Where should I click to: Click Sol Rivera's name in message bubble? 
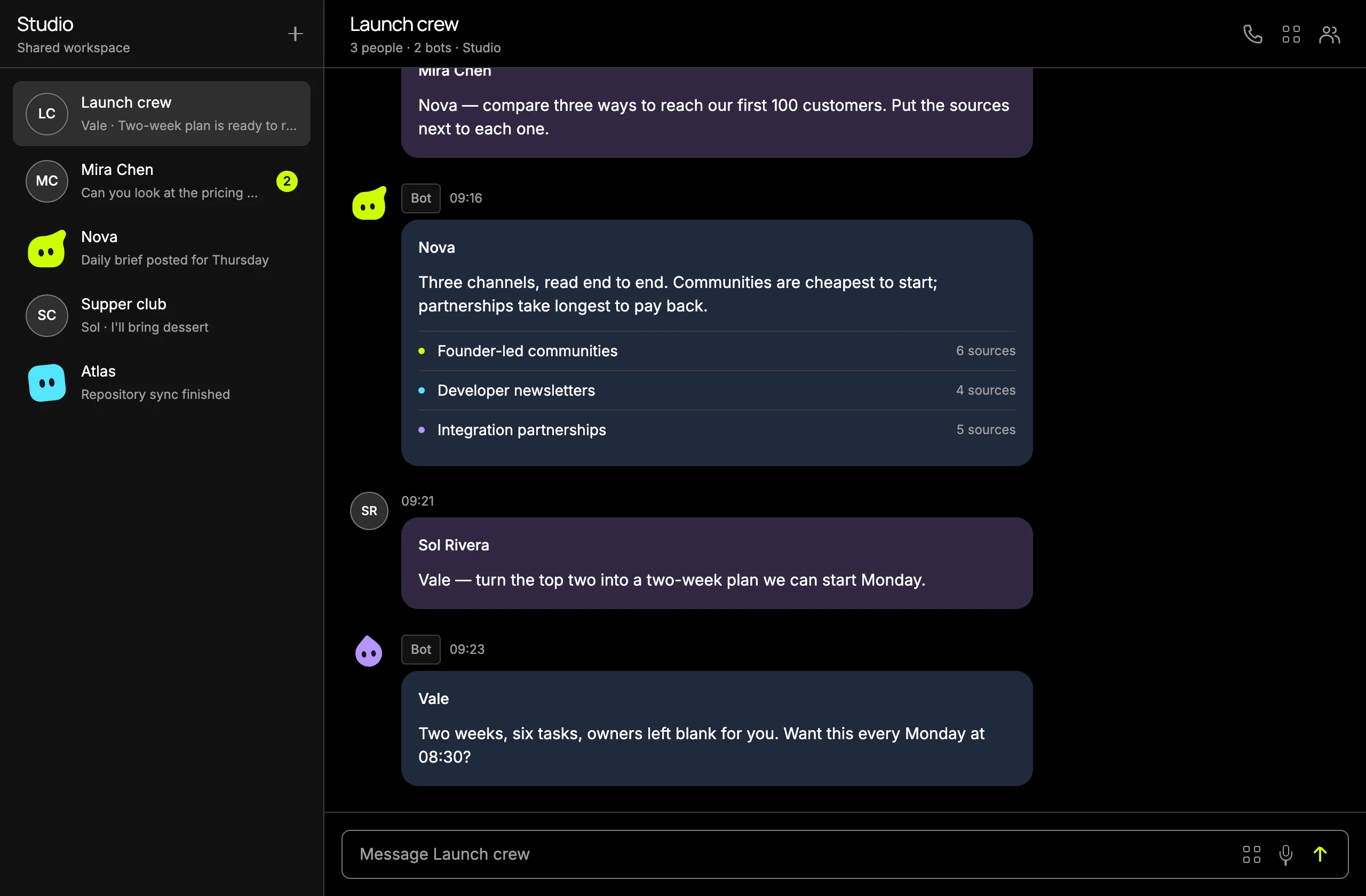[454, 545]
